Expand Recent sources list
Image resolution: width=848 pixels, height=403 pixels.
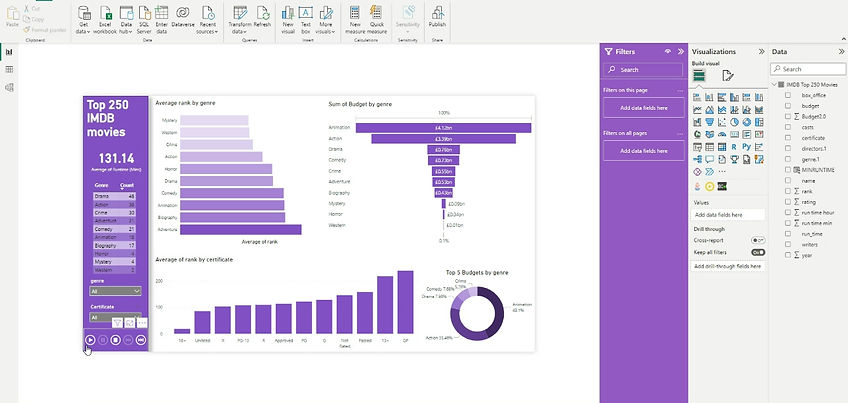pyautogui.click(x=208, y=20)
